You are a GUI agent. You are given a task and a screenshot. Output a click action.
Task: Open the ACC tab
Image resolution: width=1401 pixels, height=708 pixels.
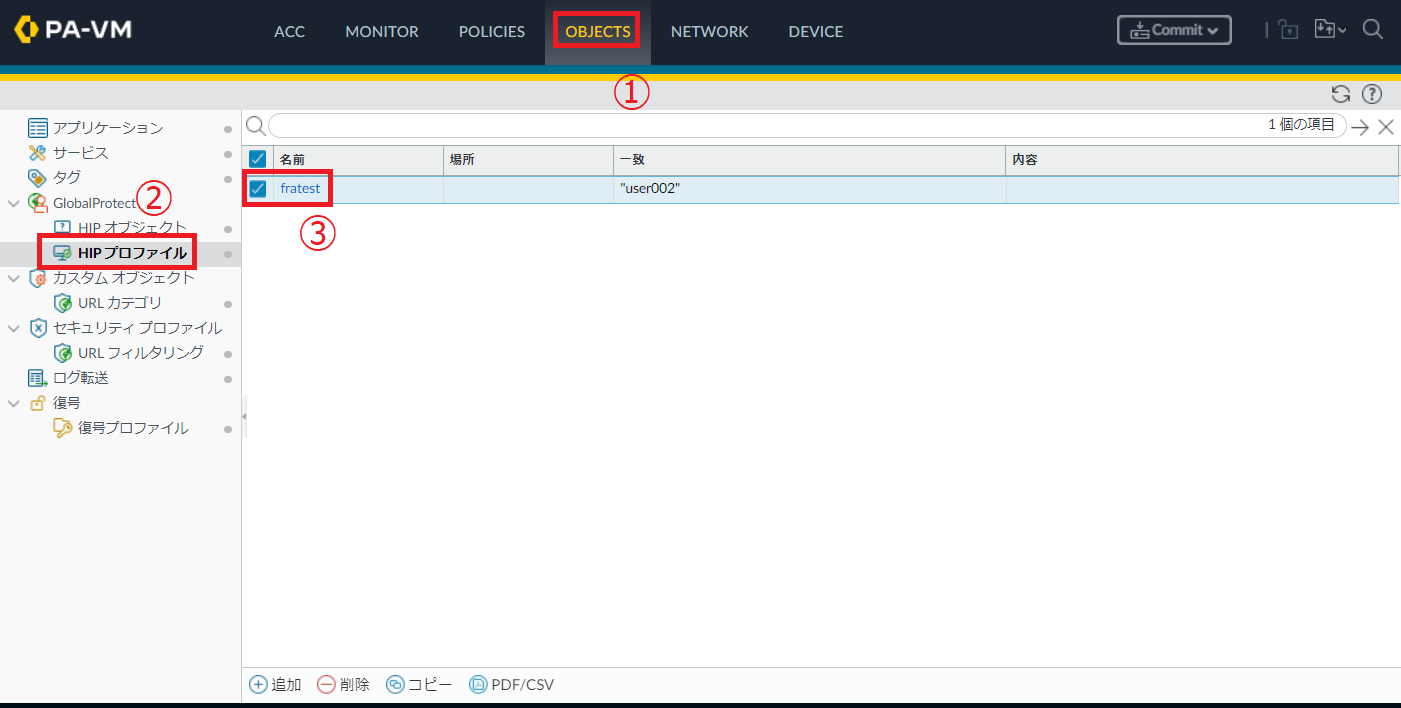[289, 32]
